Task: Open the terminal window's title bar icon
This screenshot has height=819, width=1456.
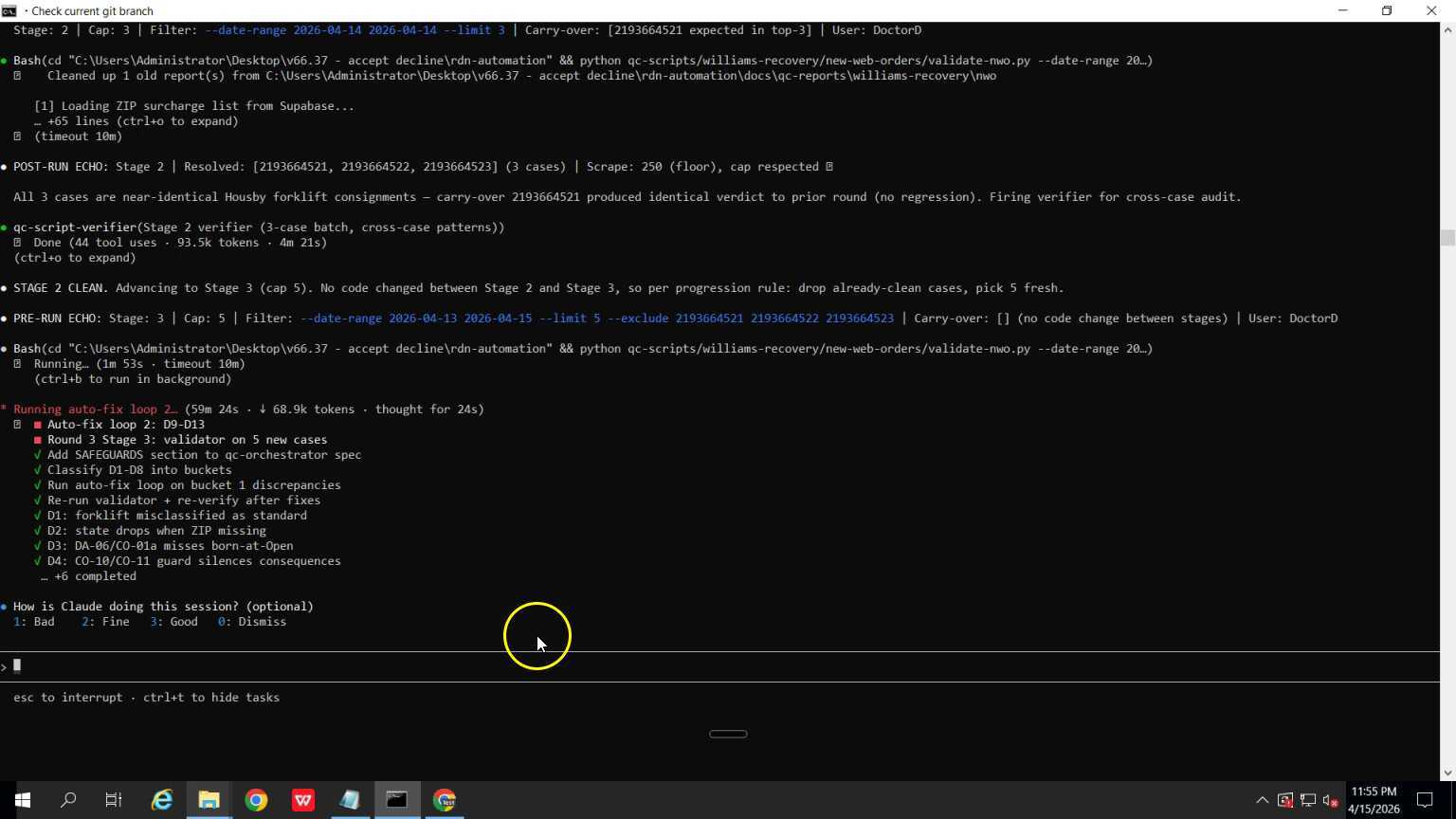Action: (9, 10)
